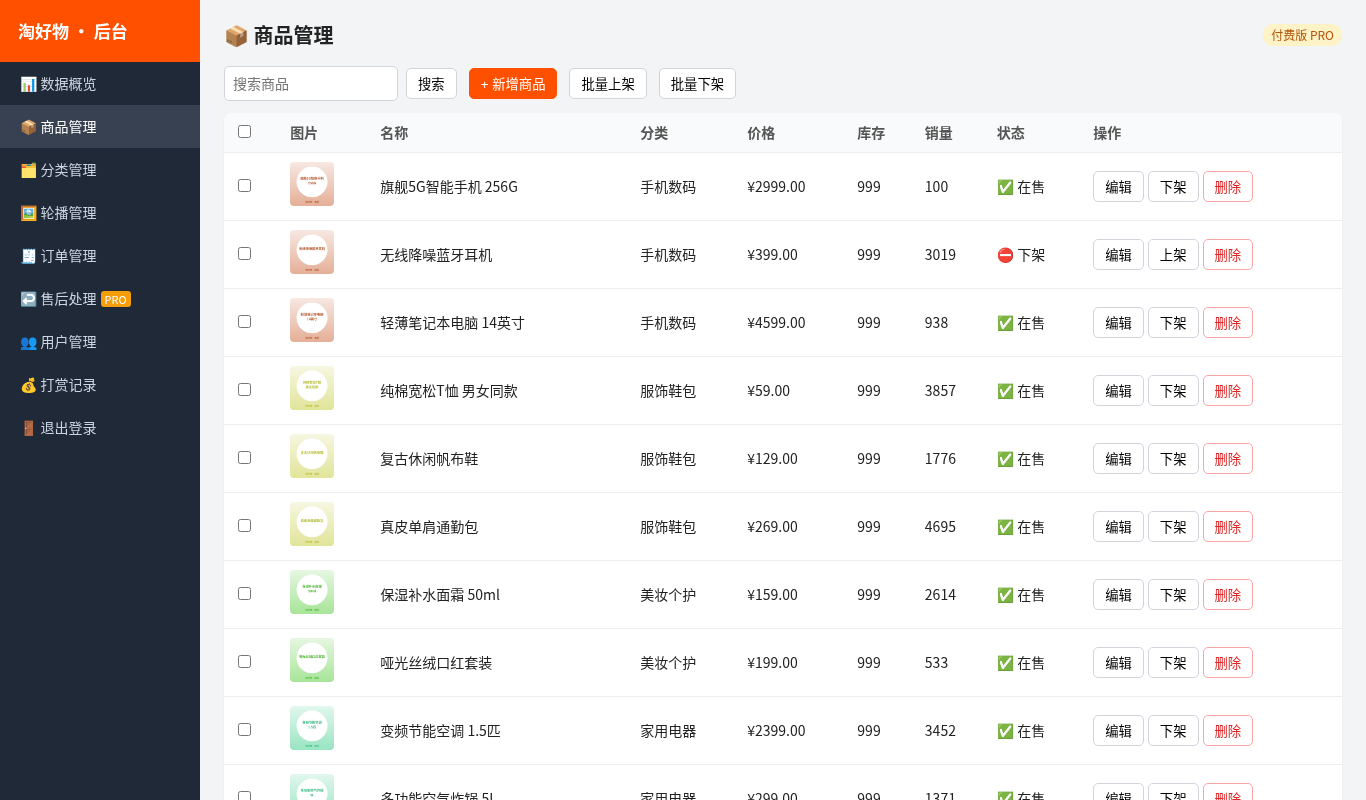Viewport: 1366px width, 800px height.
Task: Click the thumbnail of 保湿补水面霜 50ml
Action: coord(312,592)
